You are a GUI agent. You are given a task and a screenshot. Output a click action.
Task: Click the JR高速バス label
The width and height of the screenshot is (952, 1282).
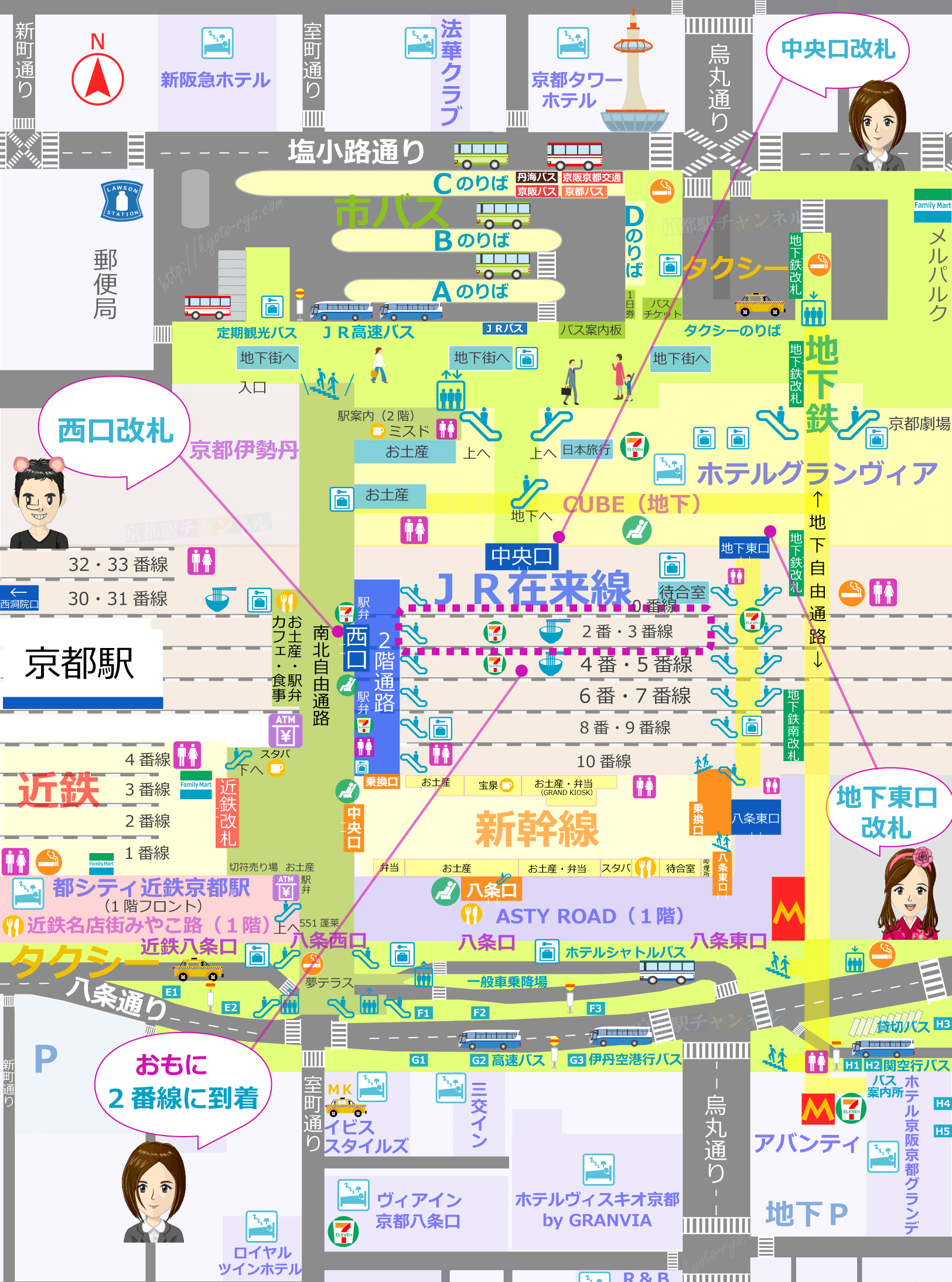point(368,332)
